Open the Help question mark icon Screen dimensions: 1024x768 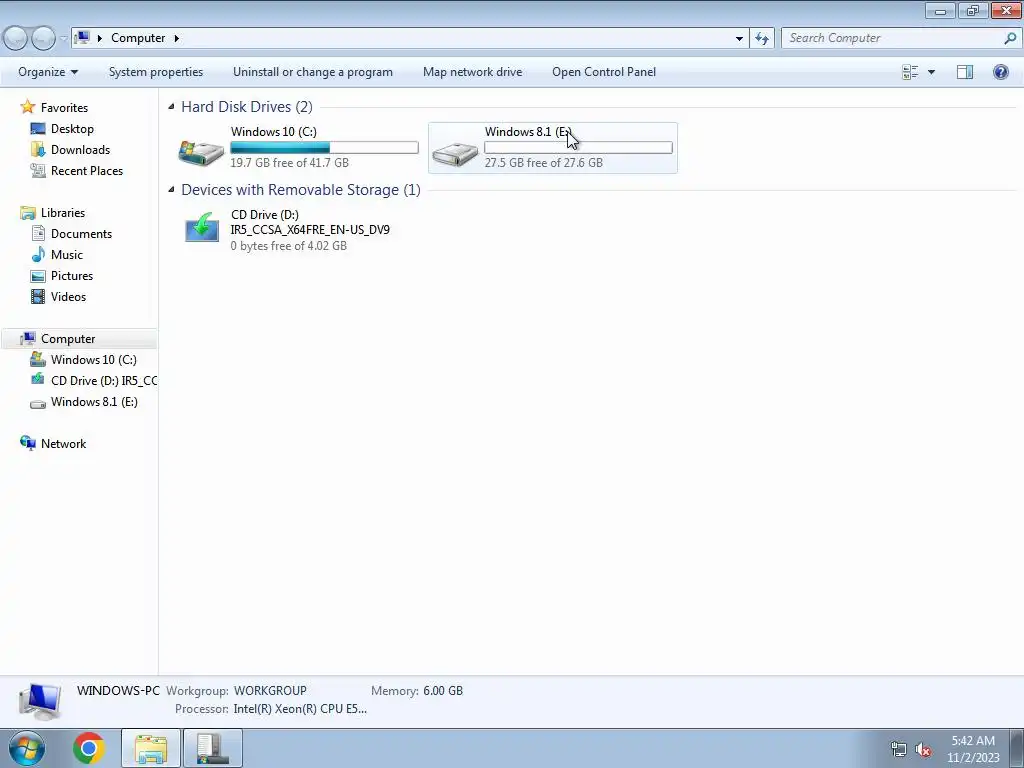1000,72
